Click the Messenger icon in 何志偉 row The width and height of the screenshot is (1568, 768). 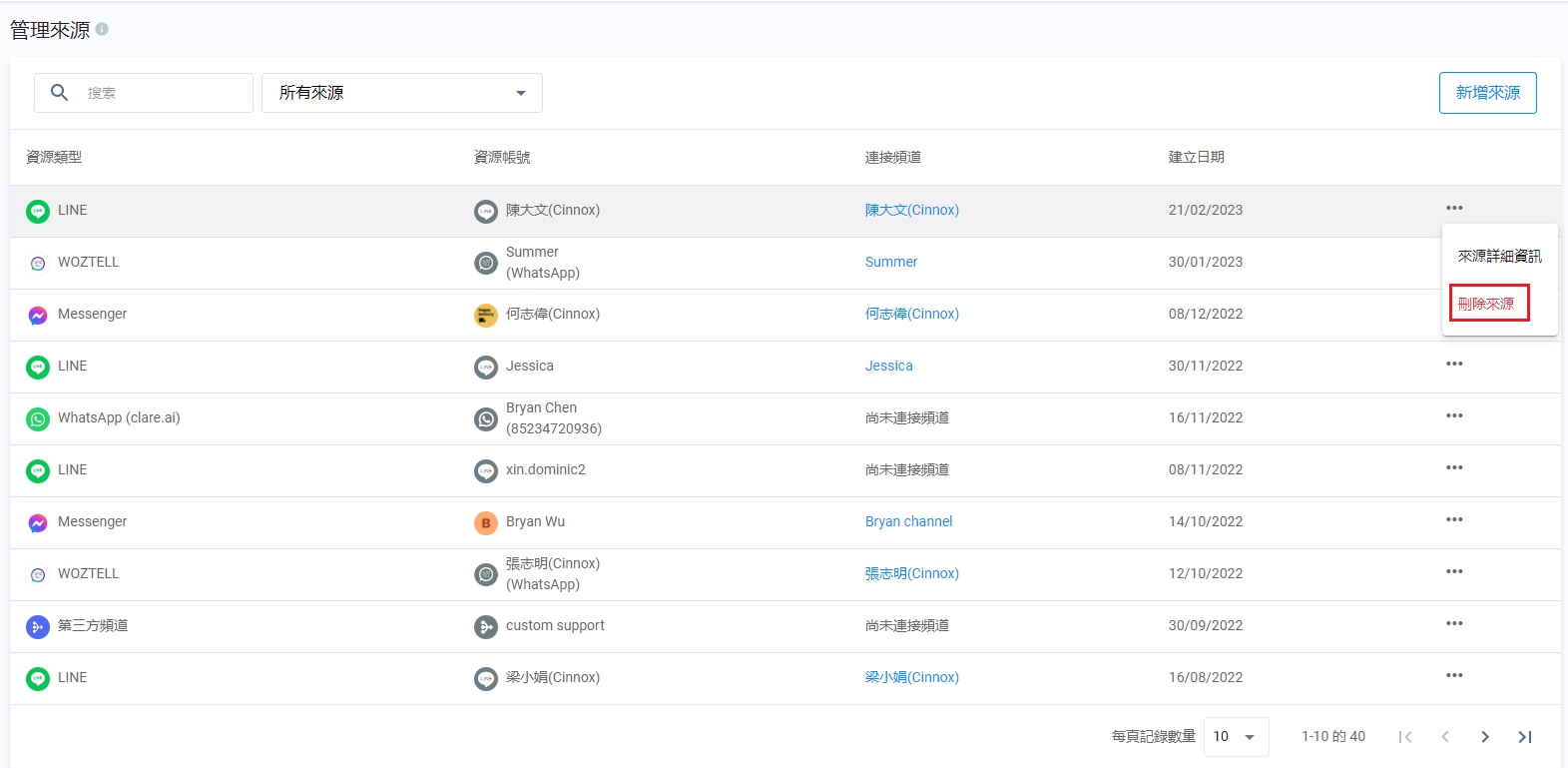tap(38, 315)
